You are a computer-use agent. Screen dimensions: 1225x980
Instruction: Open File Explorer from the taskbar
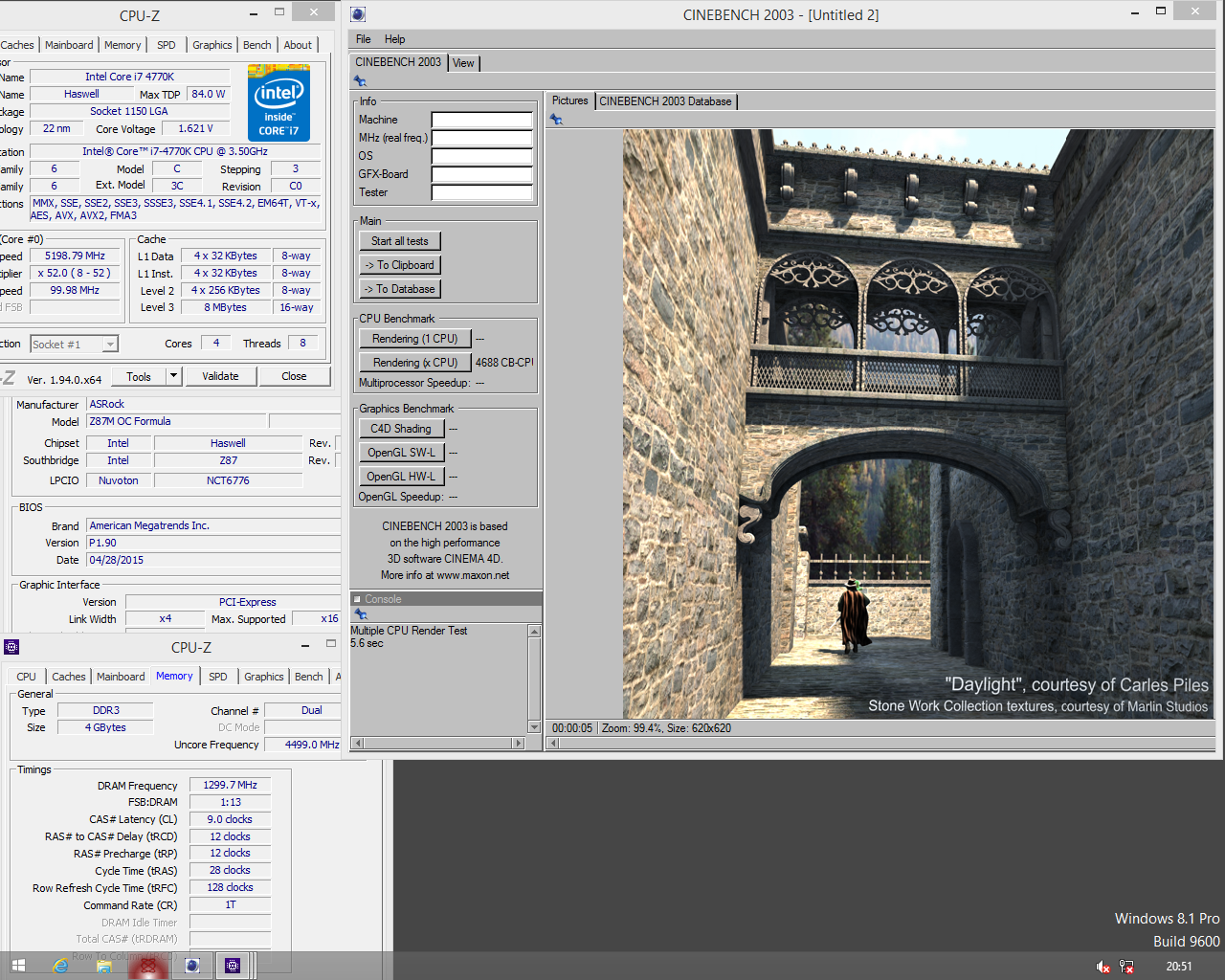104,966
